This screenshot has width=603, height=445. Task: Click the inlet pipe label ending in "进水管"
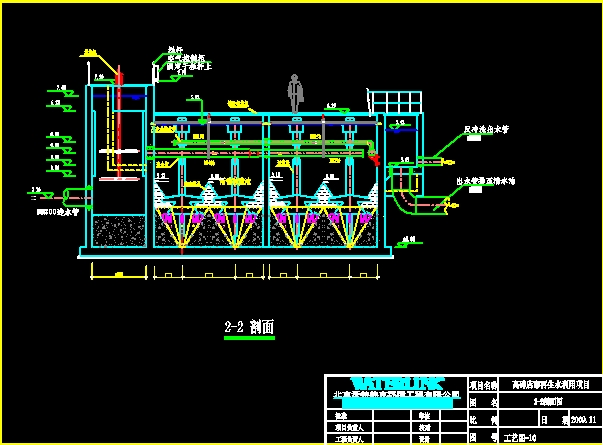58,212
